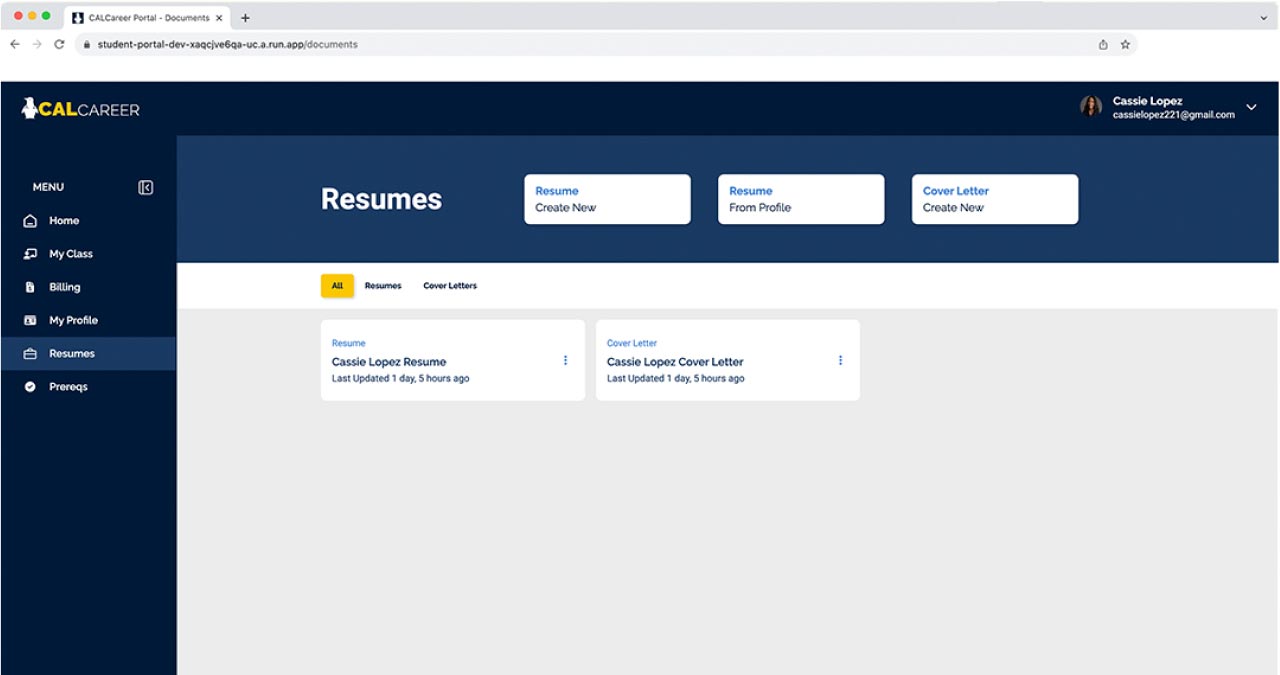Expand the account dropdown beside Cassie Lopez

(1249, 106)
